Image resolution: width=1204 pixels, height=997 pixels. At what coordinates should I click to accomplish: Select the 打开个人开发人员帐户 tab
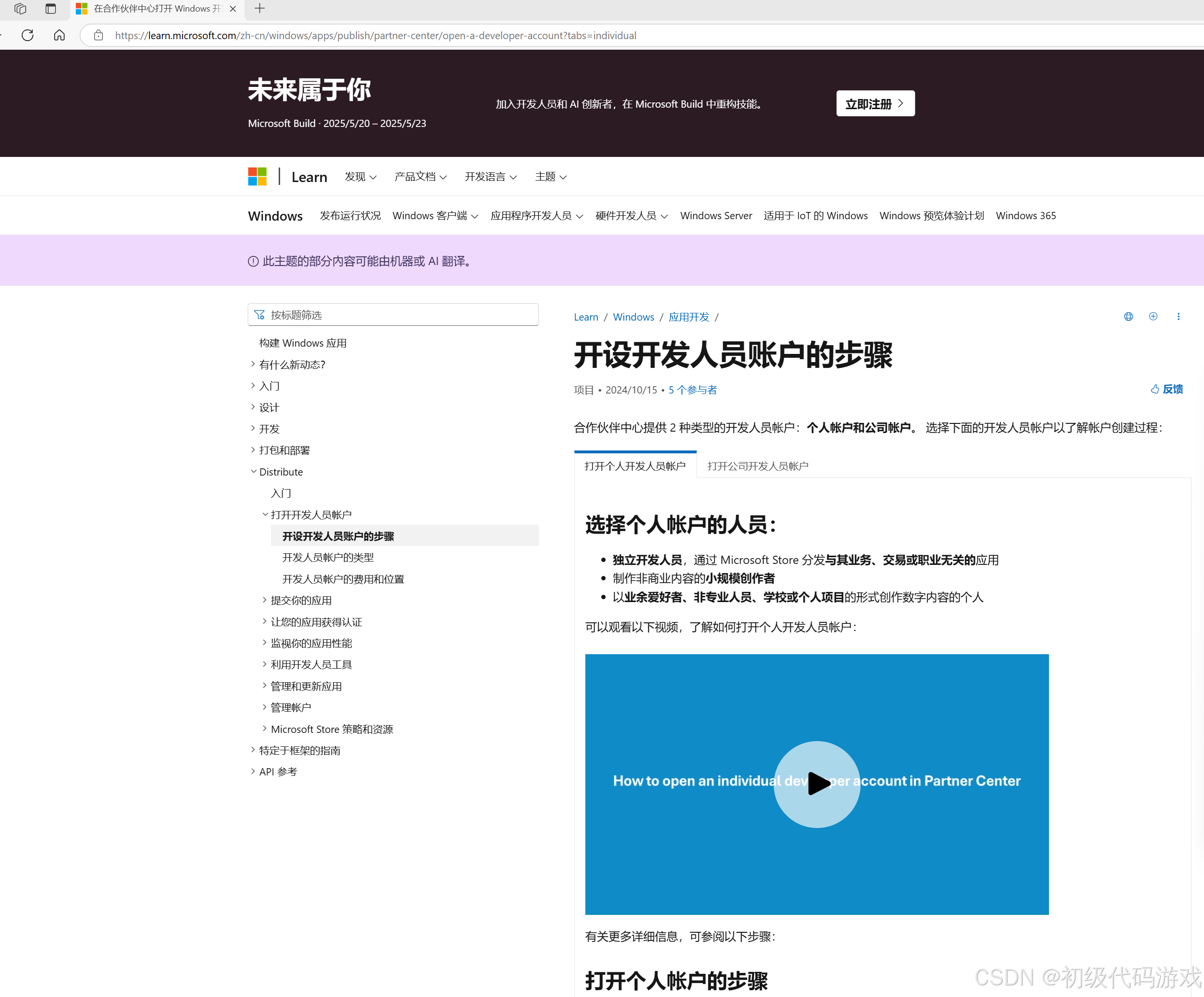point(635,466)
